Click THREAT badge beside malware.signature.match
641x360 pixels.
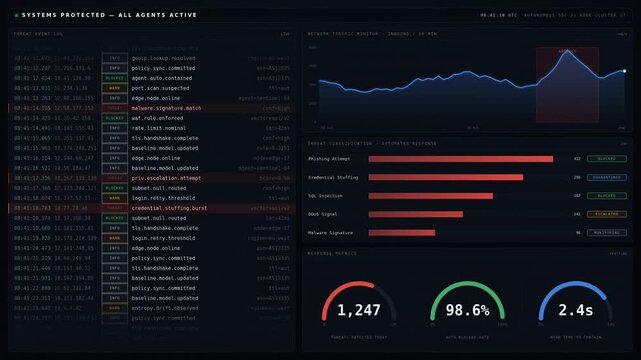pos(114,108)
